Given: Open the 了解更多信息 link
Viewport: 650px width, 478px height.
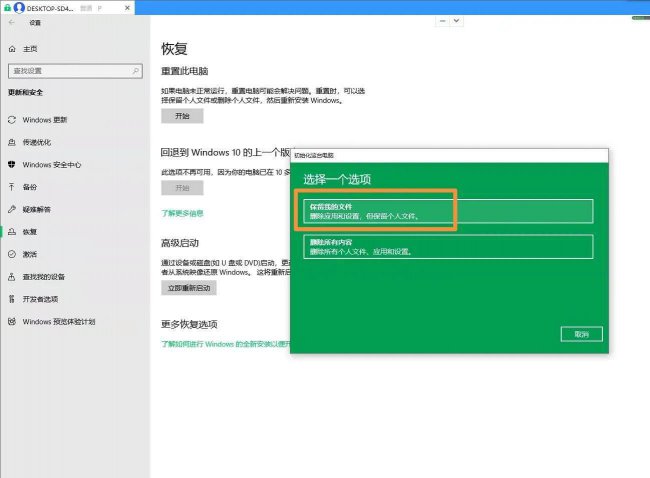Looking at the screenshot, I should (182, 213).
